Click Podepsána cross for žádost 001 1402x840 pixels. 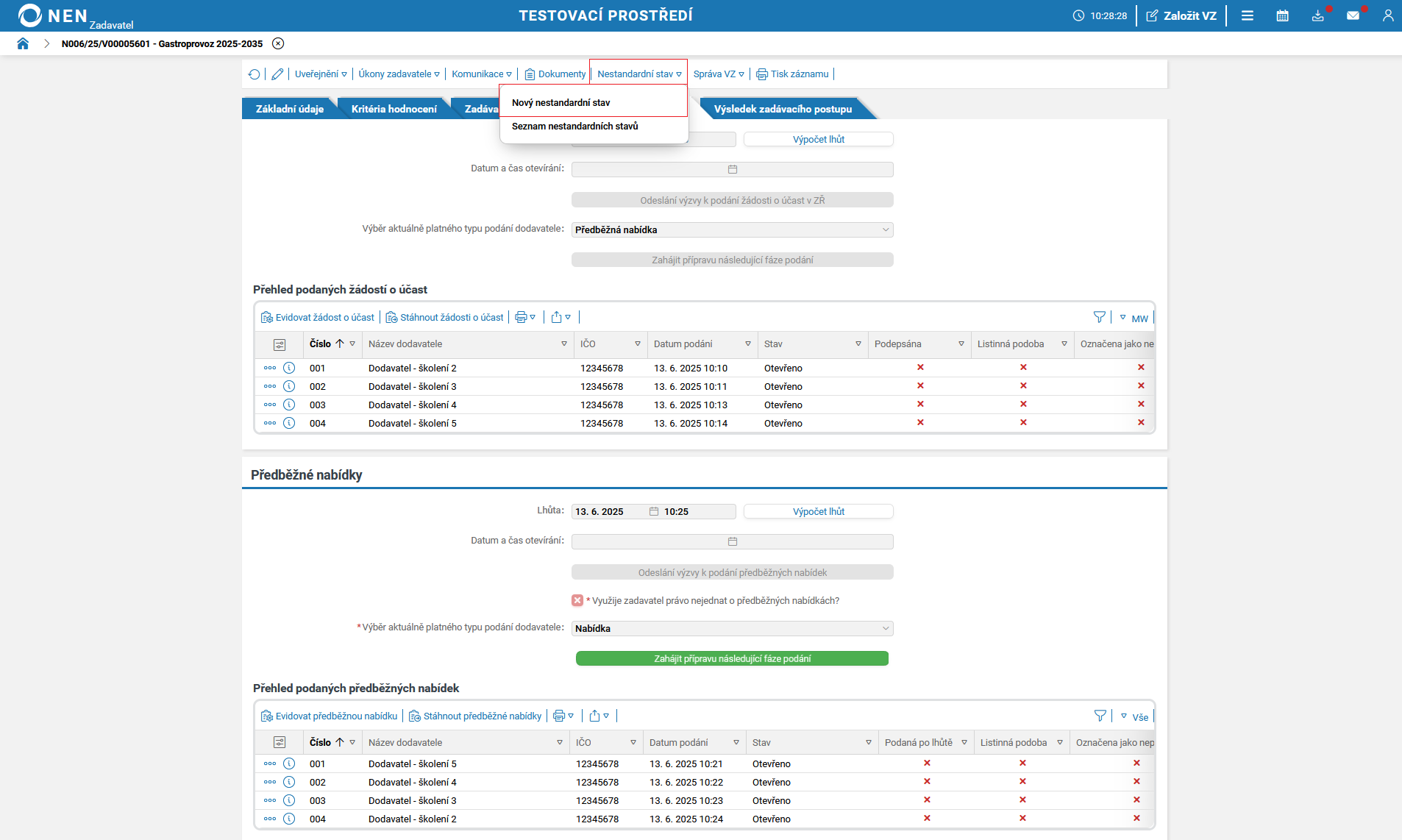tap(920, 367)
